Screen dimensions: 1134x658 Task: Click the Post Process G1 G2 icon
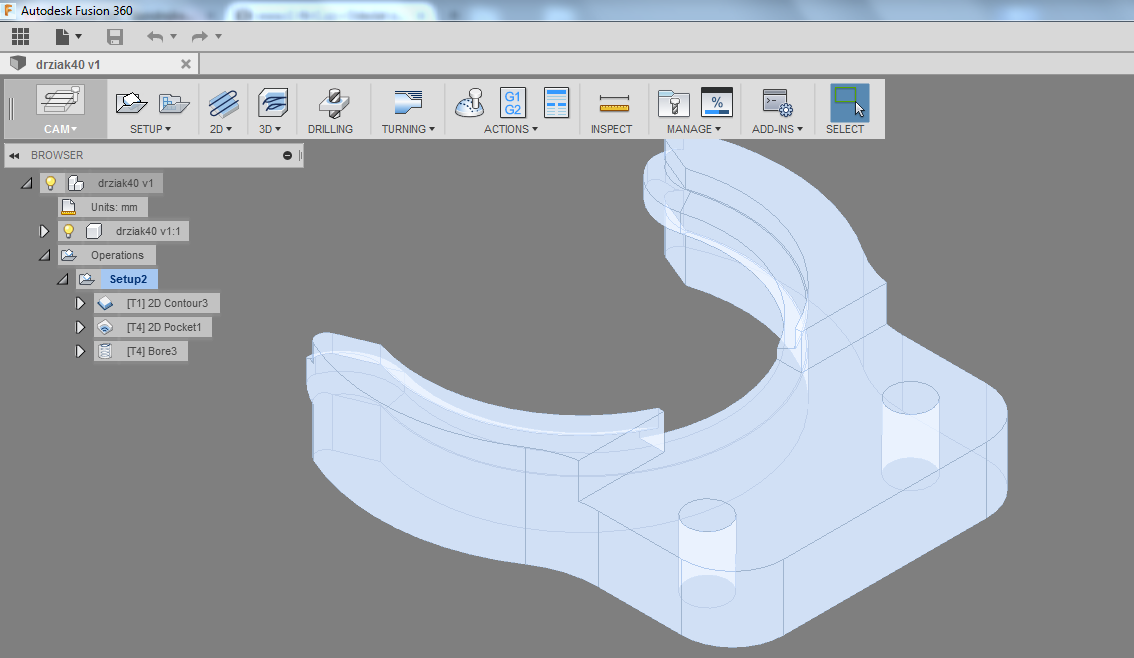click(x=512, y=103)
